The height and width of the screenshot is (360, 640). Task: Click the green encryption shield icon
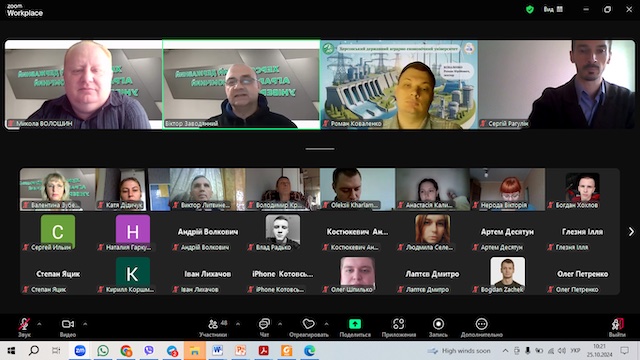pos(530,9)
